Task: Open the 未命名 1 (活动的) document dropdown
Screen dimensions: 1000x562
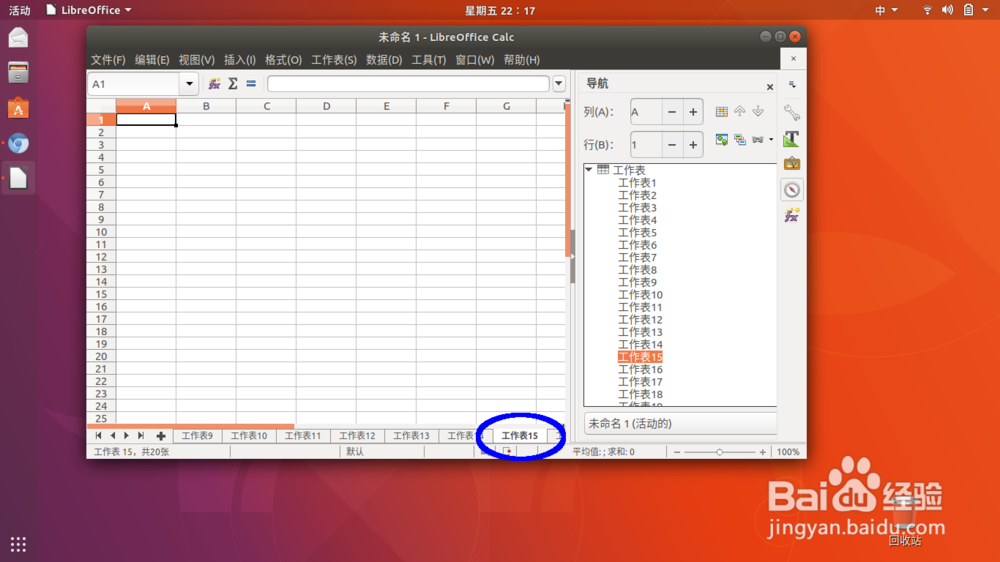Action: pos(680,424)
